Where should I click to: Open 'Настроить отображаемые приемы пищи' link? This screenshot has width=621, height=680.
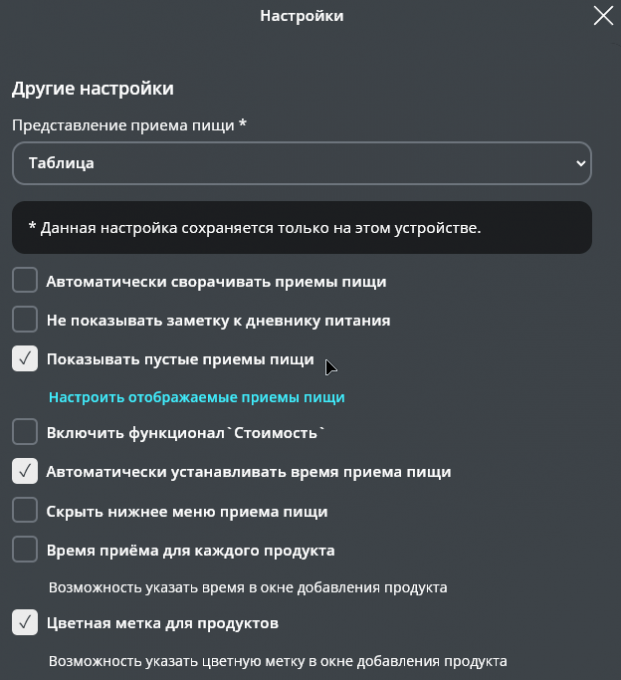coord(196,397)
